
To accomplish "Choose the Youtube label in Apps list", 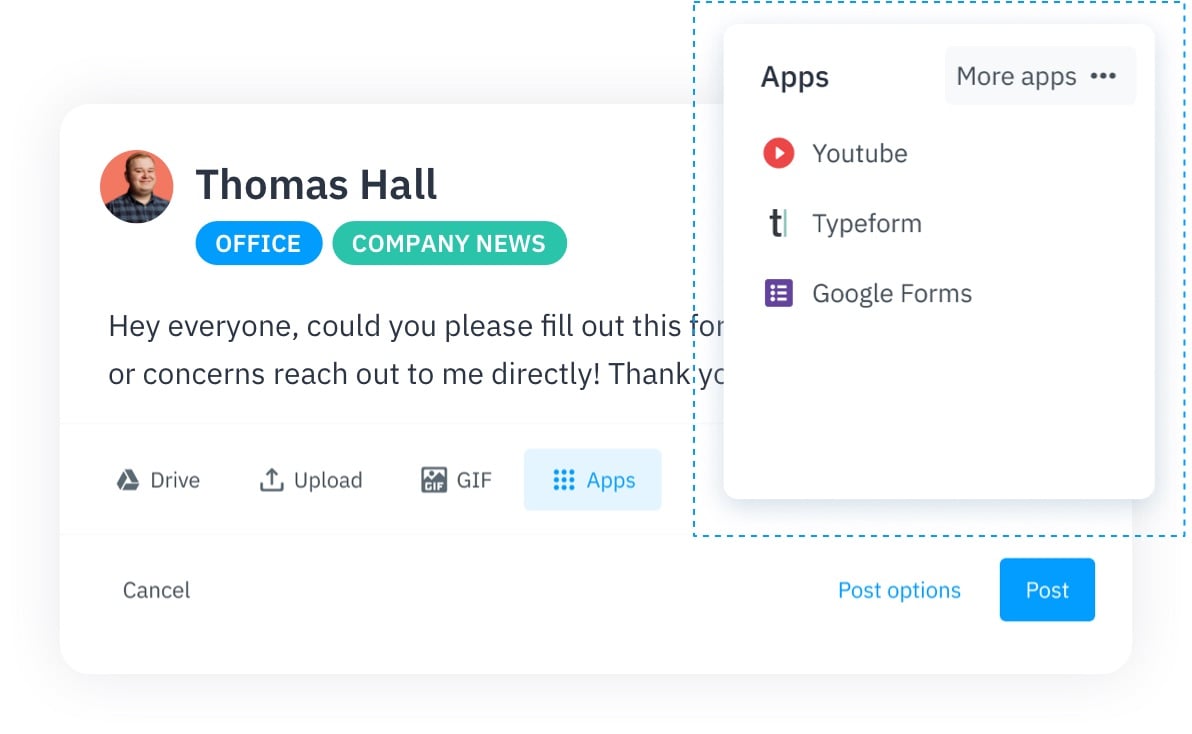I will pos(859,153).
